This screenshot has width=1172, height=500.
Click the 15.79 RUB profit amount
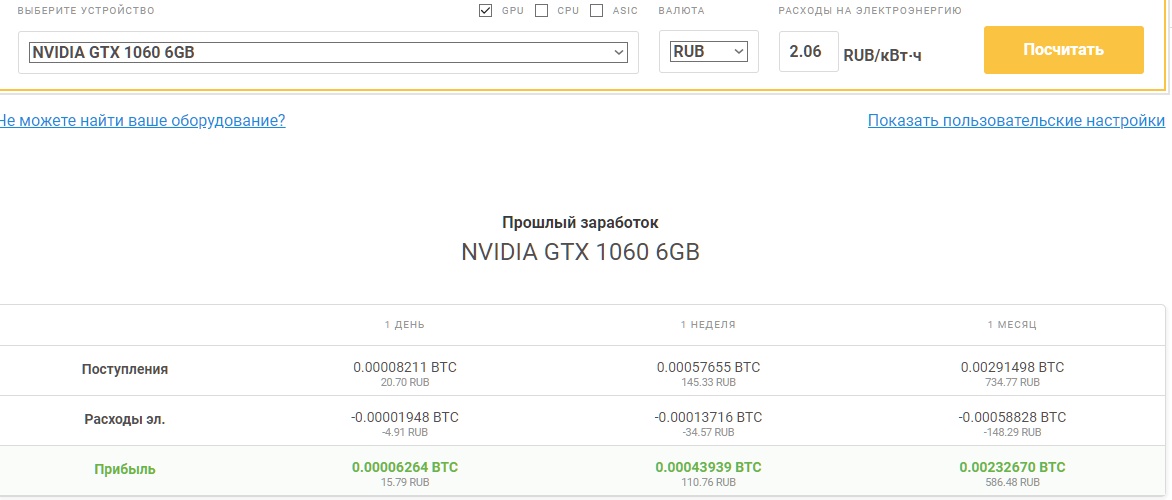(x=404, y=482)
